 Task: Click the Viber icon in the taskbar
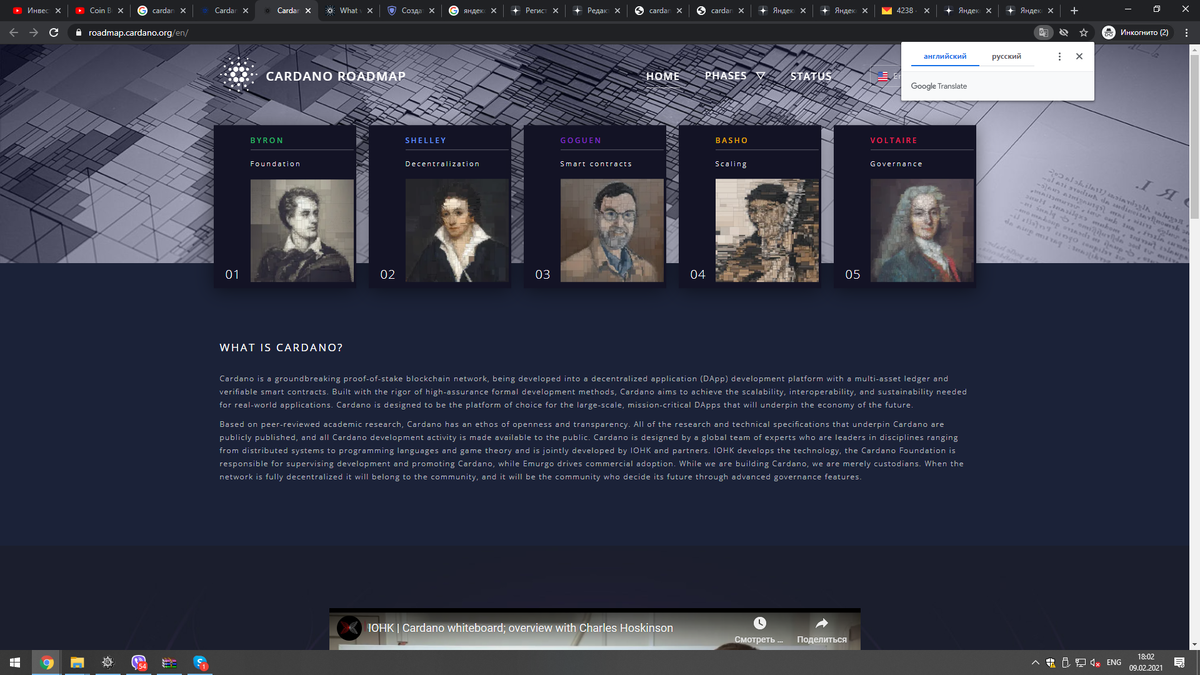coord(139,662)
